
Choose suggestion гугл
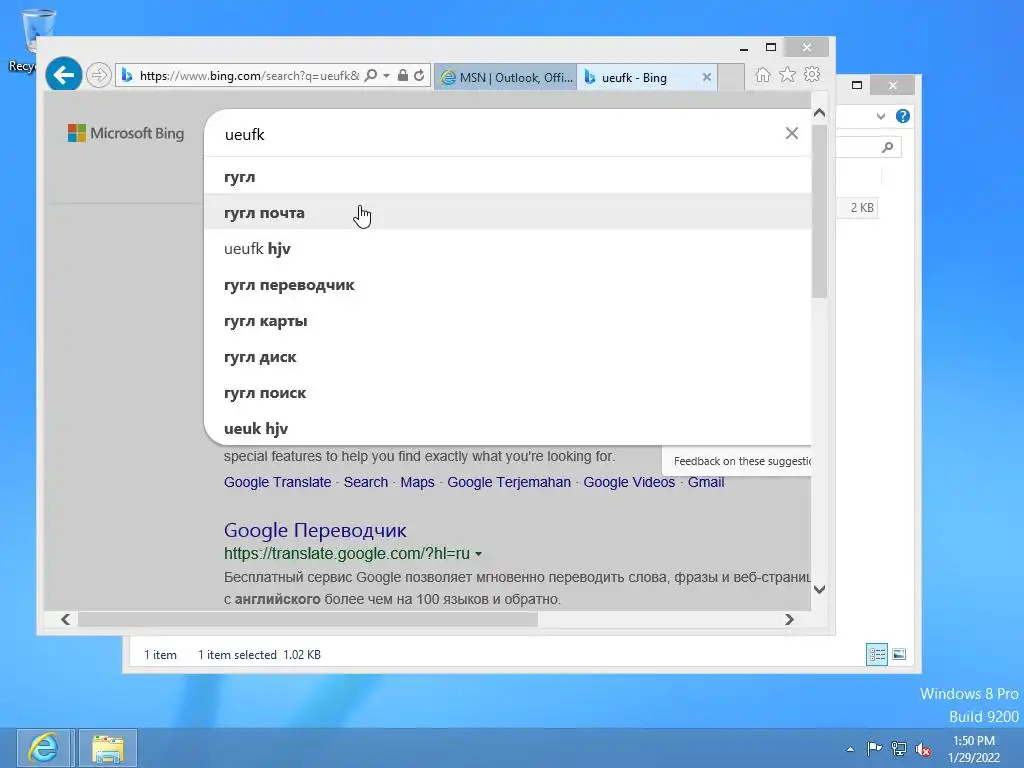pyautogui.click(x=507, y=176)
